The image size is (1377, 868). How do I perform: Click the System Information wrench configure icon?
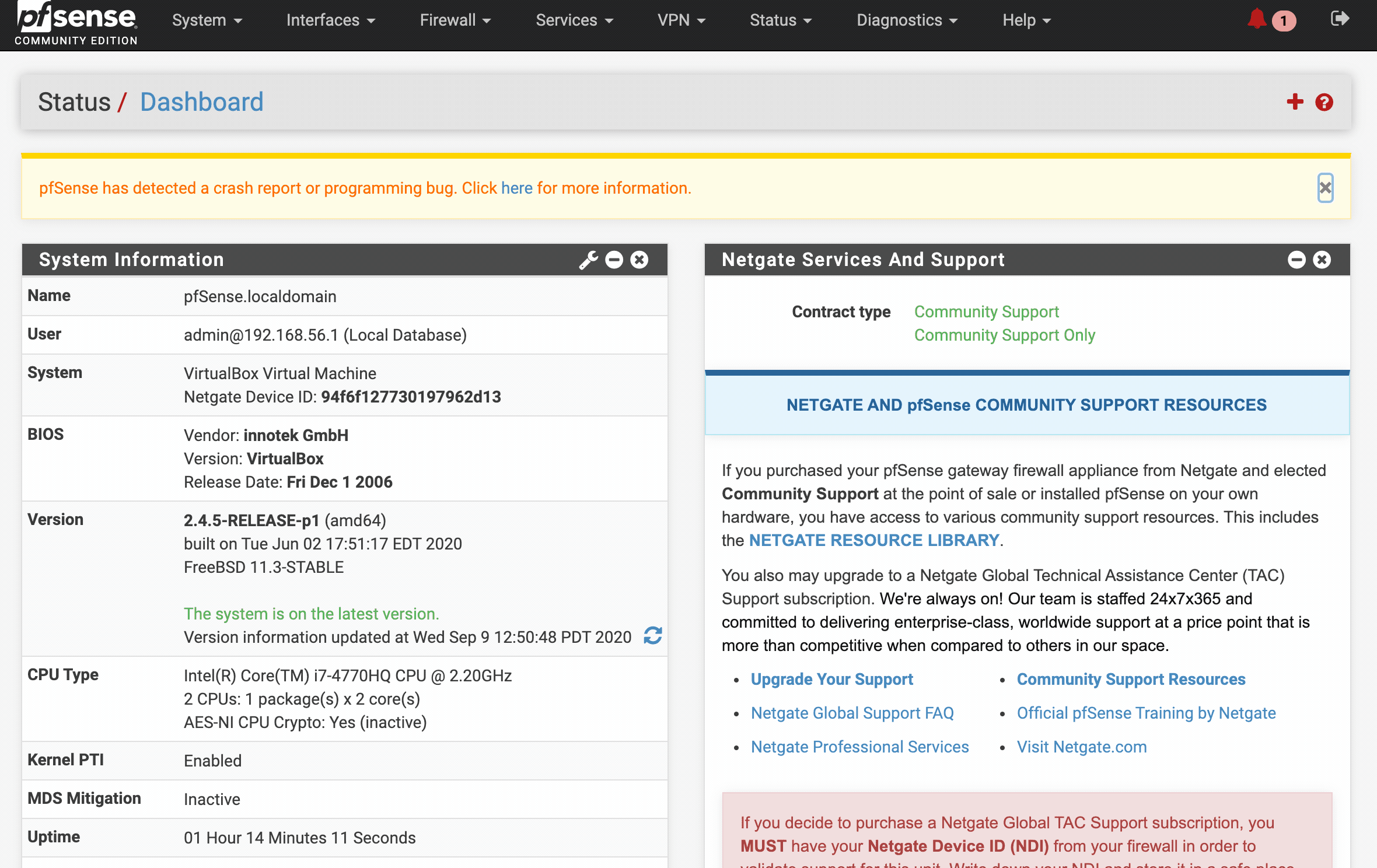[x=588, y=260]
